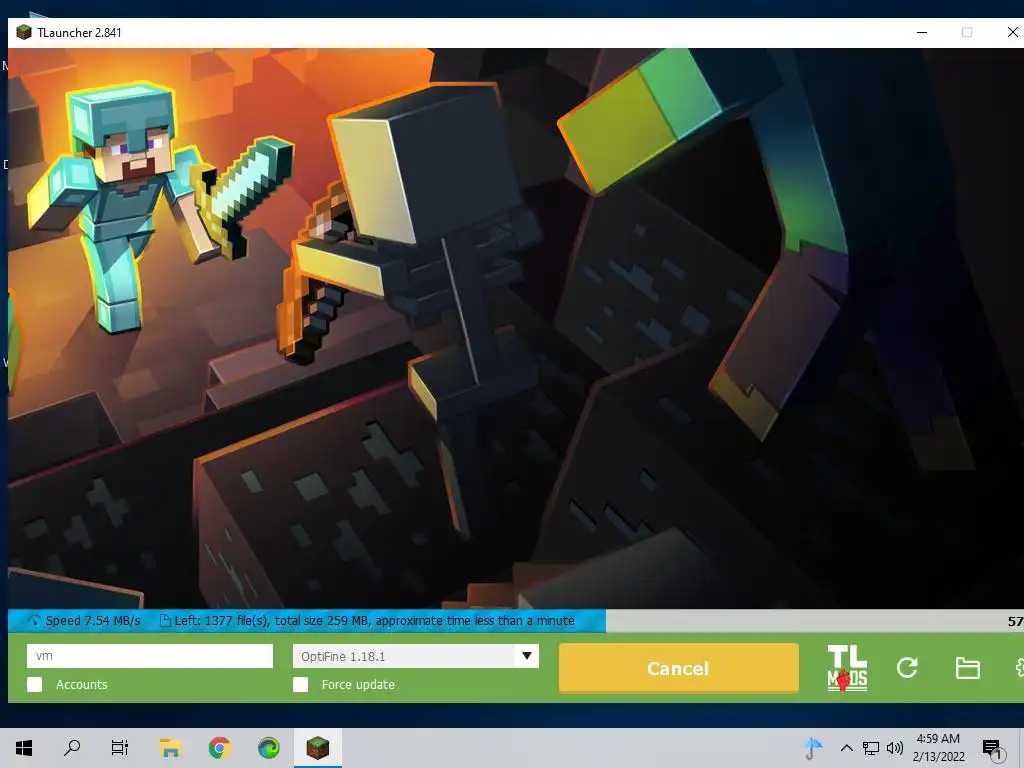Minimize the TLauncher window
Viewport: 1024px width, 768px height.
tap(922, 32)
